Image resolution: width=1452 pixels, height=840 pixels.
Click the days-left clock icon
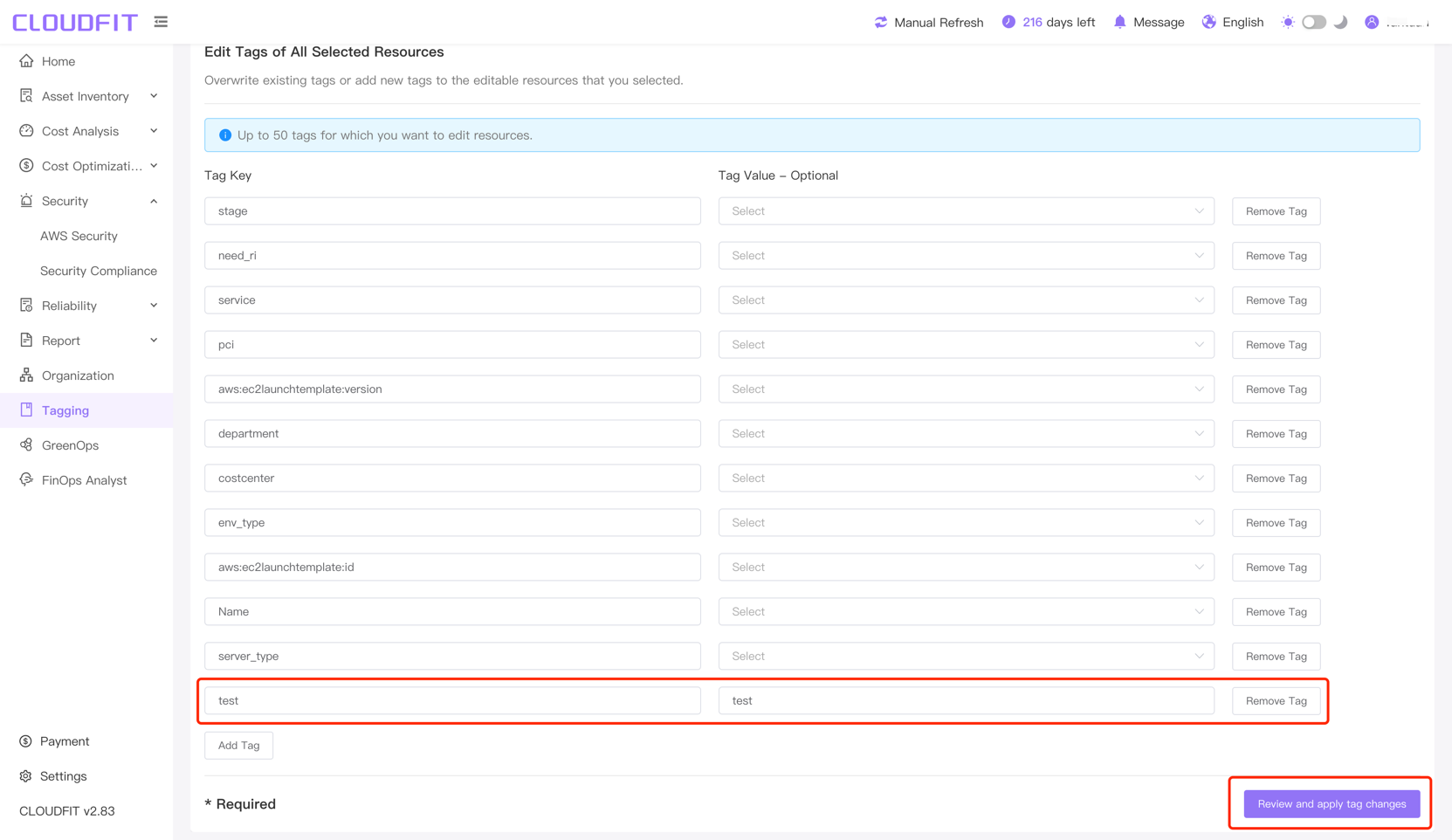tap(1008, 22)
